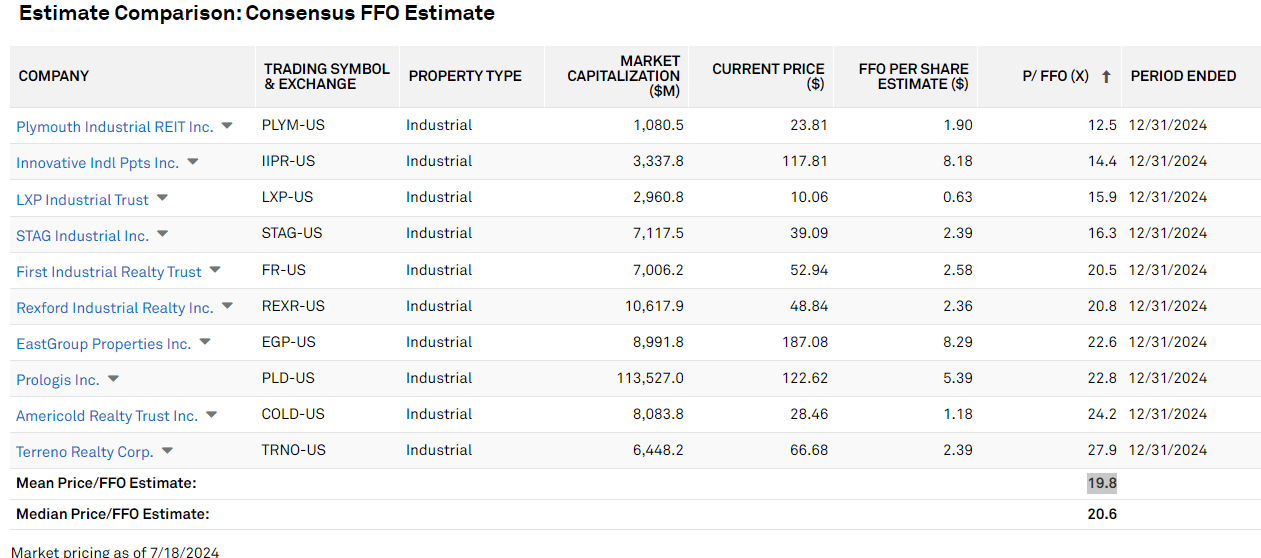Image resolution: width=1261 pixels, height=558 pixels.
Task: Sort by Period Ended column header
Action: [x=1183, y=76]
